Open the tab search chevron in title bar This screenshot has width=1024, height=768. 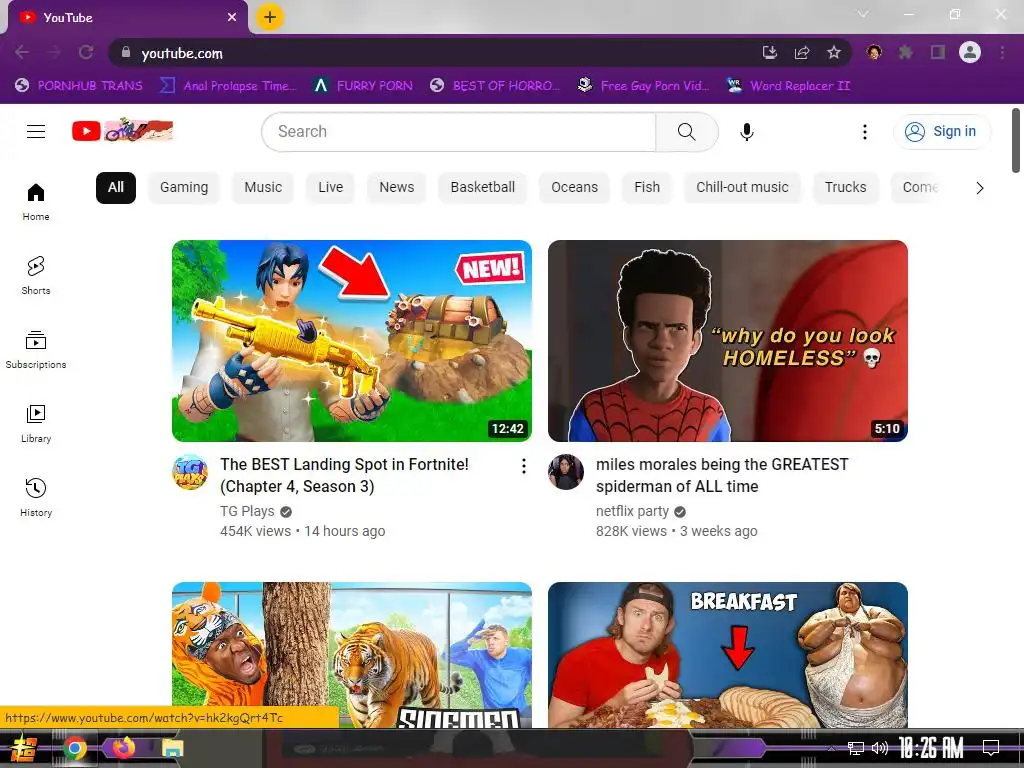pyautogui.click(x=863, y=14)
